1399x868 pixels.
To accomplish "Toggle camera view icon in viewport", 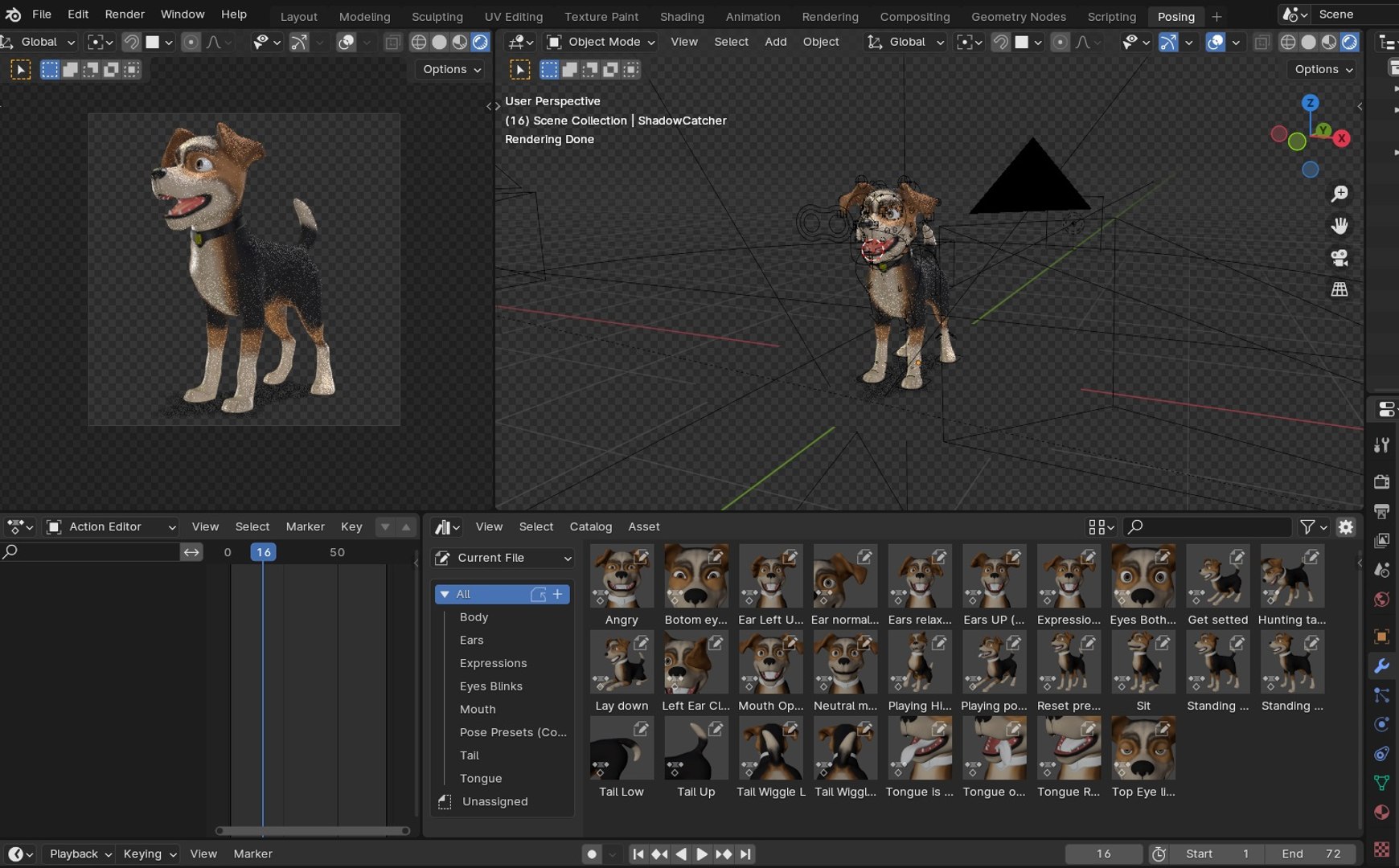I will [x=1340, y=257].
